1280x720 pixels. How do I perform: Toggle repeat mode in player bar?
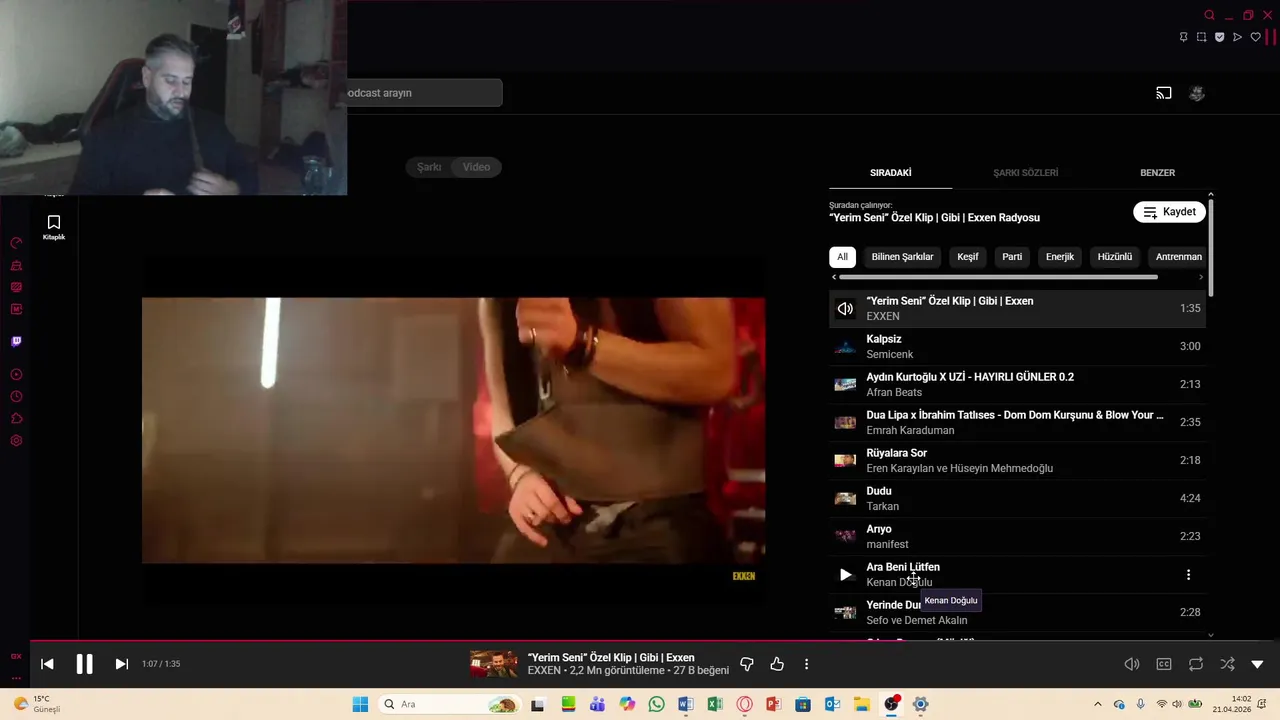(x=1196, y=664)
